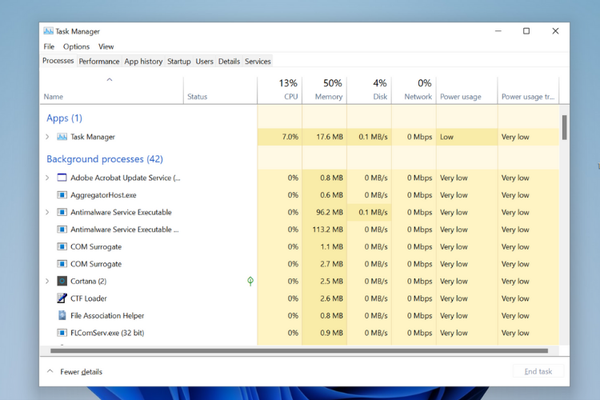The width and height of the screenshot is (600, 400).
Task: Open the View menu
Action: pyautogui.click(x=106, y=47)
